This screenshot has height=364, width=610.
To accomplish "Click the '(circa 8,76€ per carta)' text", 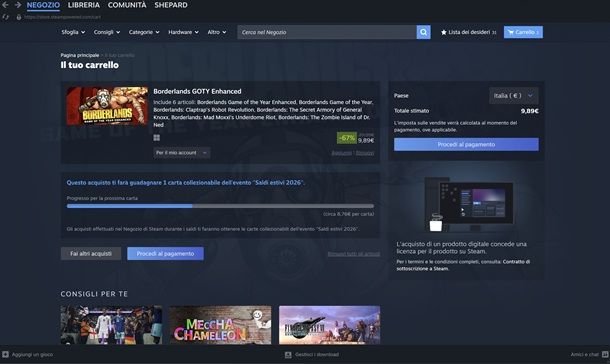I will tap(349, 214).
